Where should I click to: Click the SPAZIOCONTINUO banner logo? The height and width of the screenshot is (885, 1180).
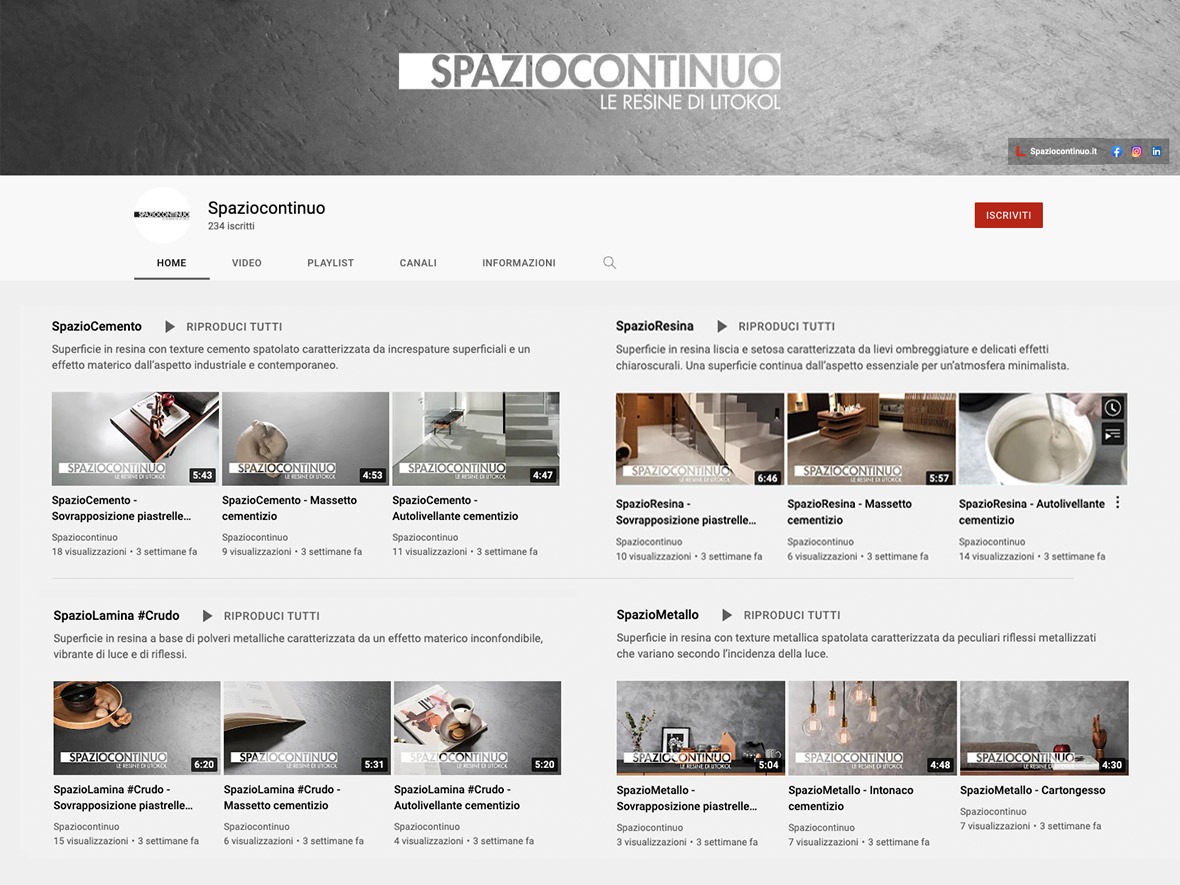[589, 81]
